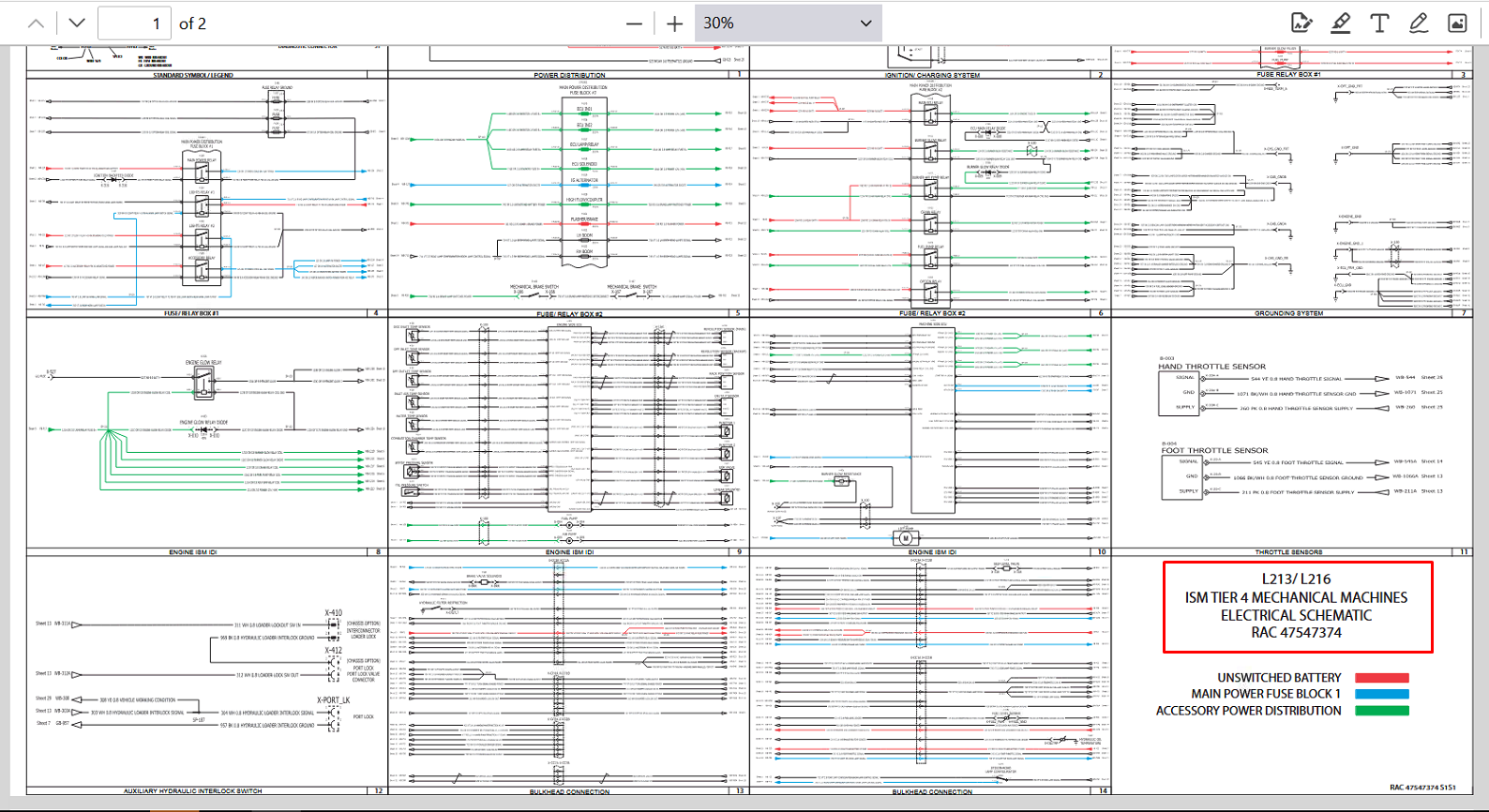Click the red-bordered L213/L216 title box
This screenshot has height=812, width=1489.
(x=1297, y=606)
